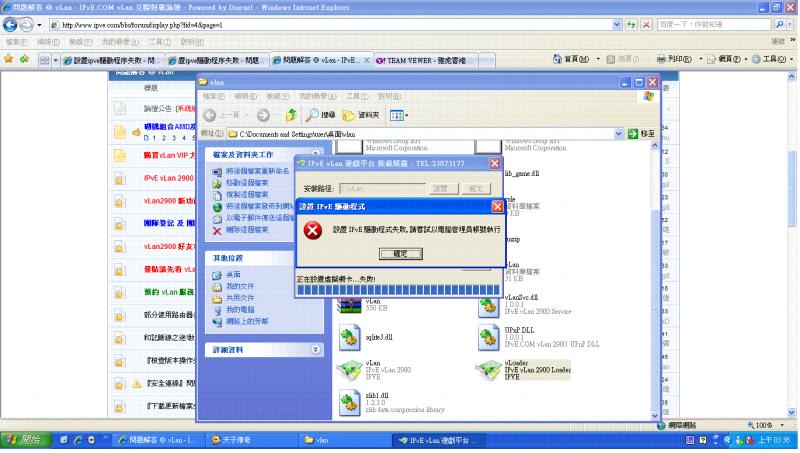Viewport: 800px width, 453px height.
Task: Click the Explorer address bar path field
Action: click(420, 134)
